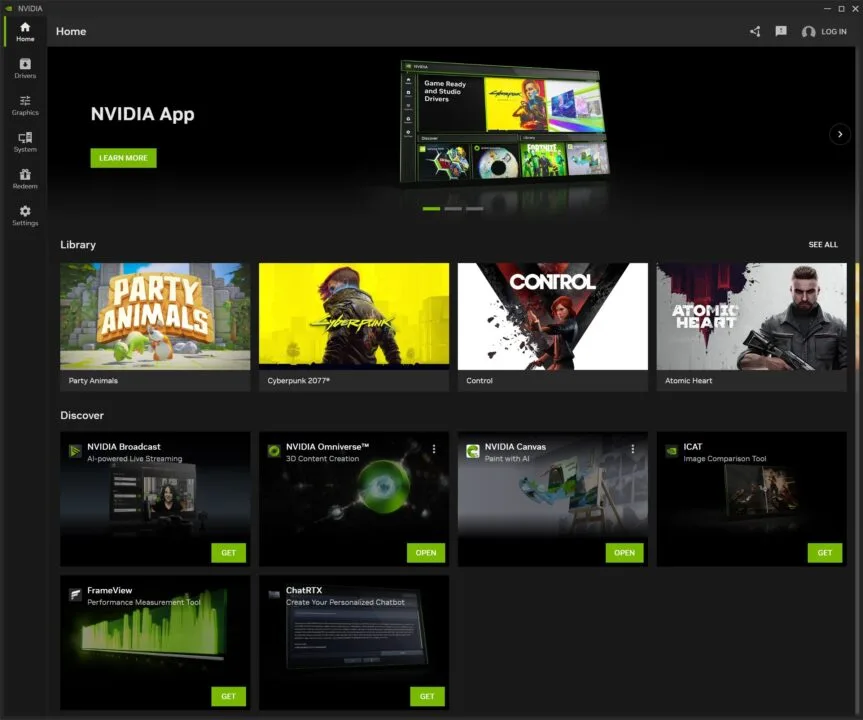Open the NVIDIA Canvas three-dot menu
The width and height of the screenshot is (863, 720).
pyautogui.click(x=633, y=448)
